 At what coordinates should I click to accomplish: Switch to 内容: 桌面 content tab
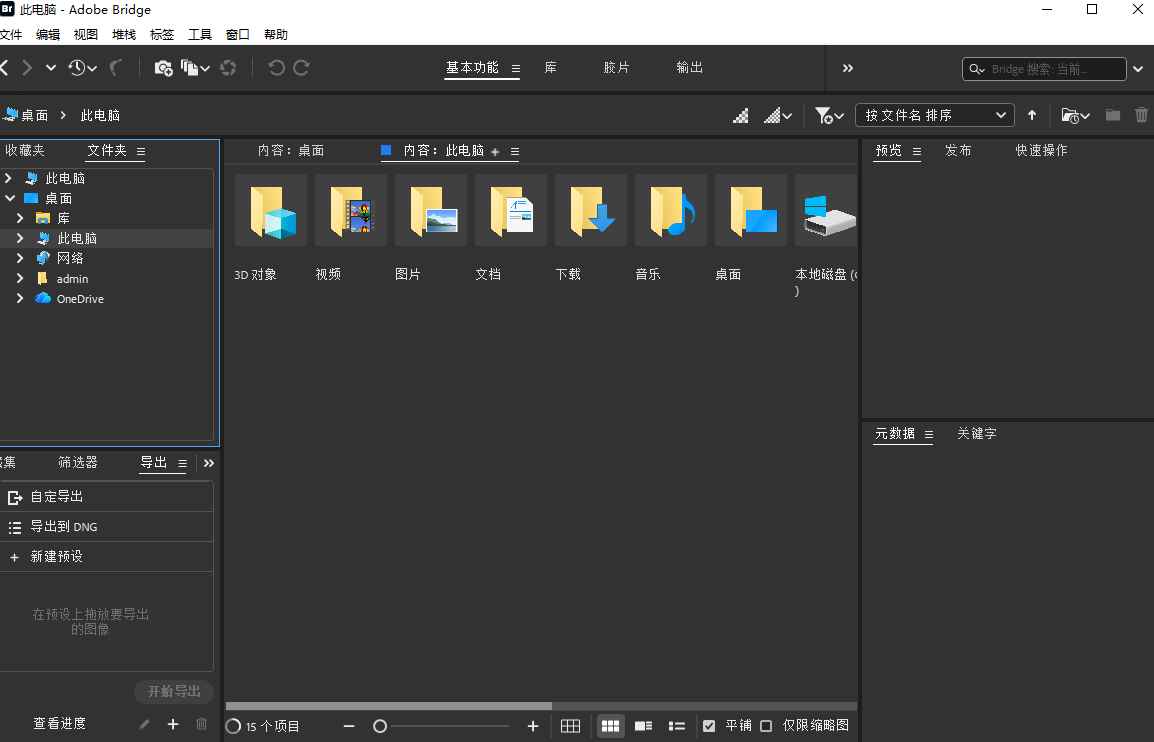pos(291,150)
